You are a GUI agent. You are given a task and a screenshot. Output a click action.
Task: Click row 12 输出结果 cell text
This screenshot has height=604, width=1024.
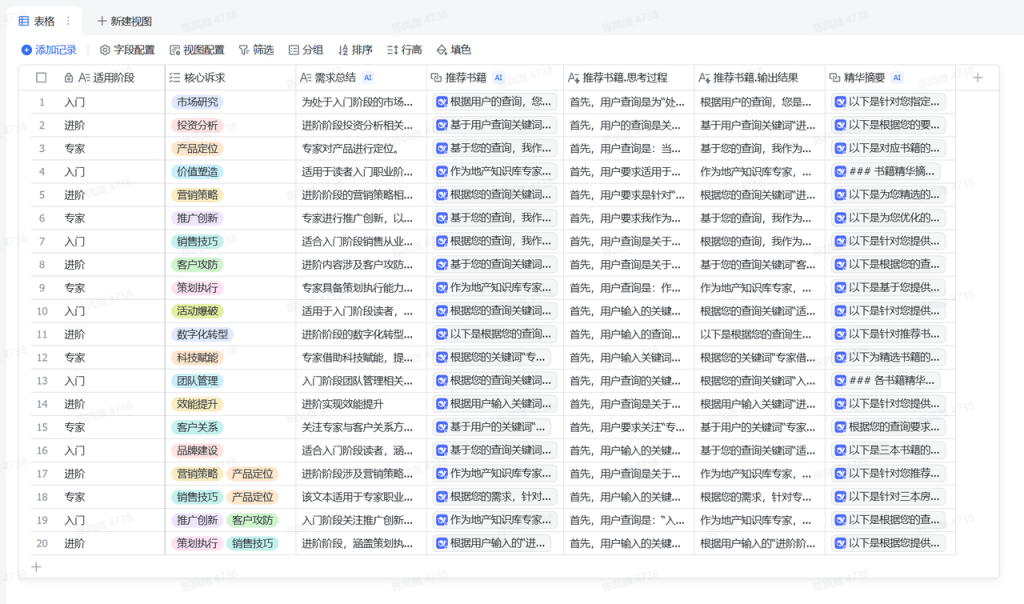[x=758, y=358]
